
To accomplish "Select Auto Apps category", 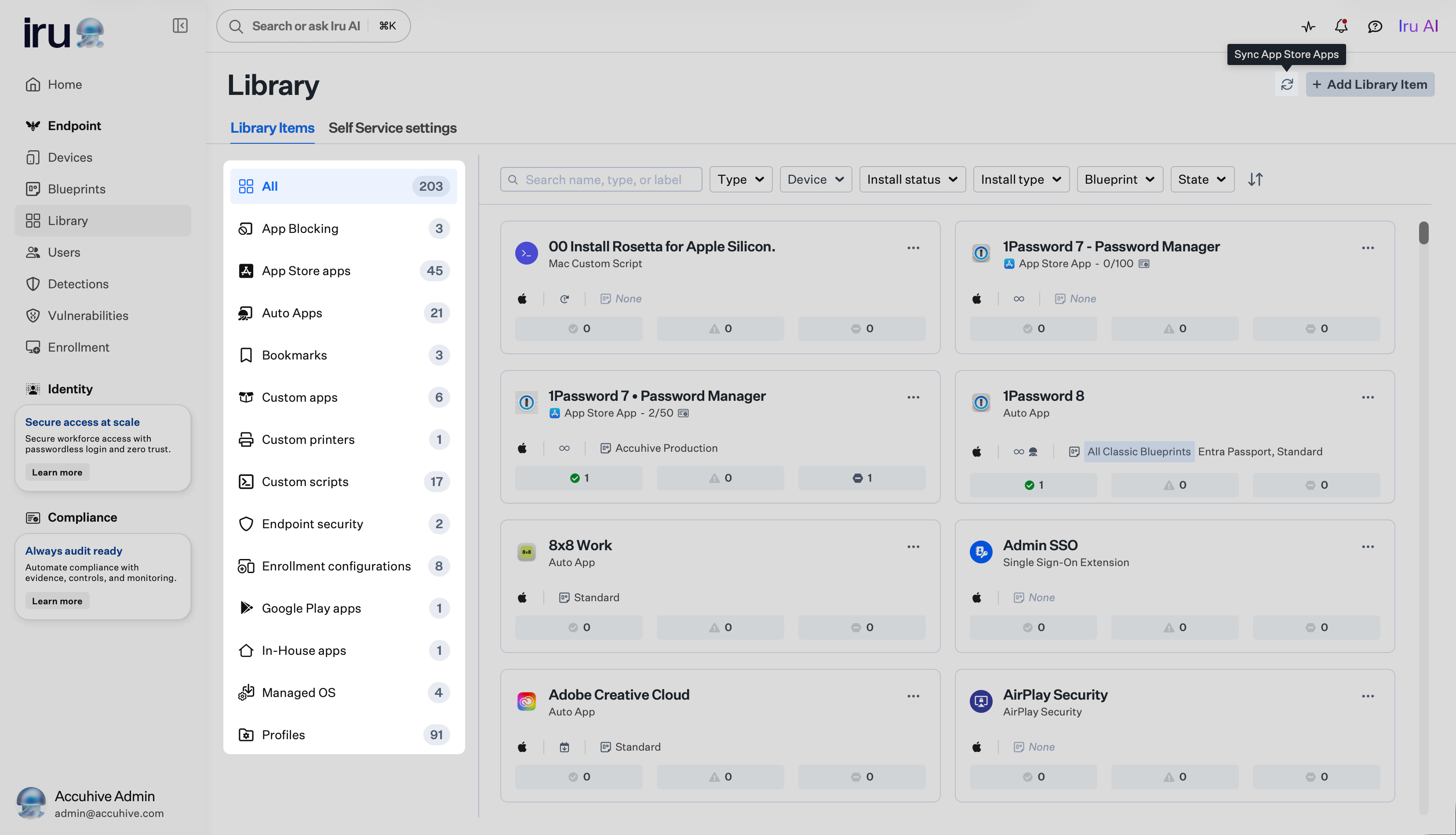I will [343, 313].
